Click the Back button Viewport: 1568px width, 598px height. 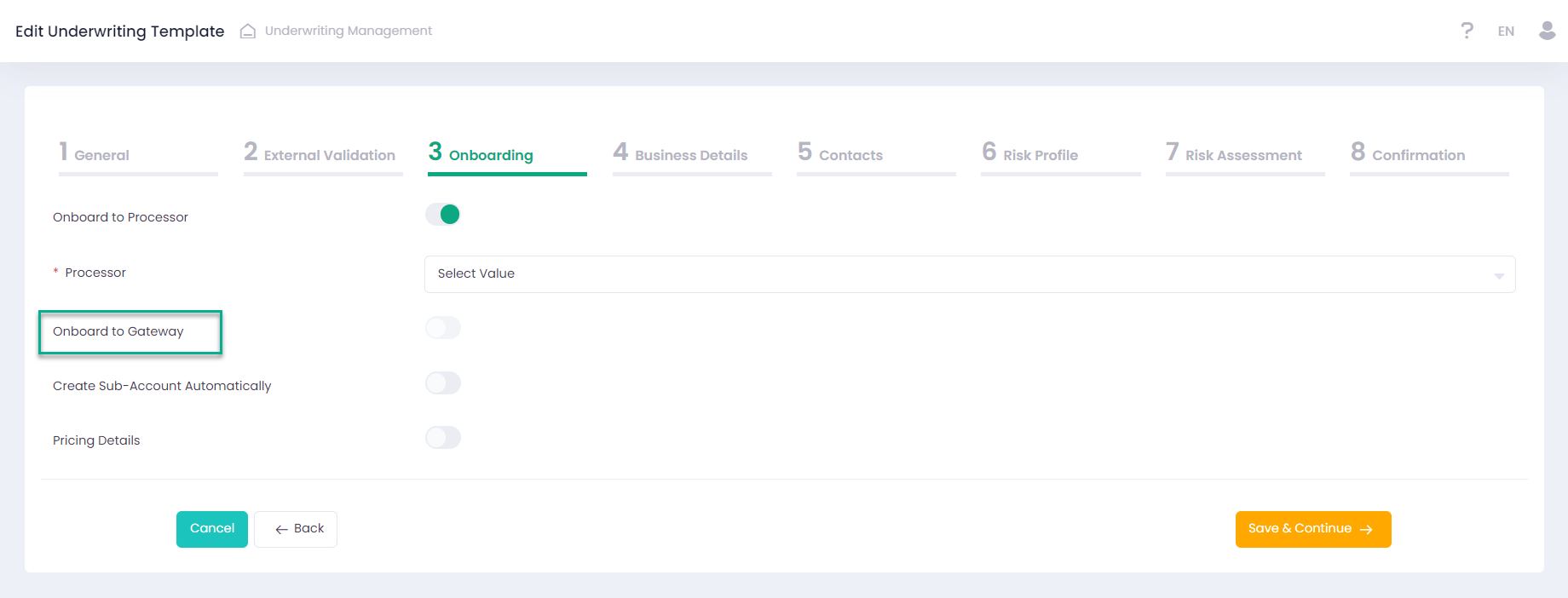296,529
